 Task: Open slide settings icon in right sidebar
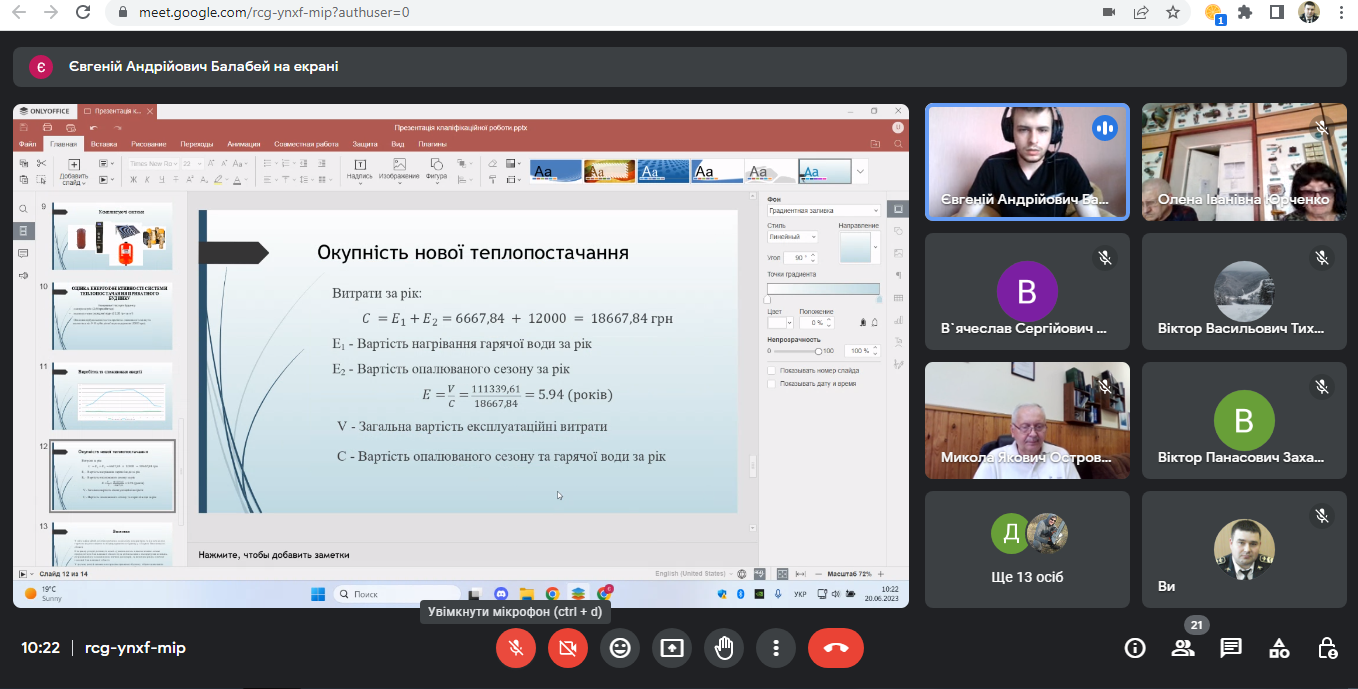(898, 209)
